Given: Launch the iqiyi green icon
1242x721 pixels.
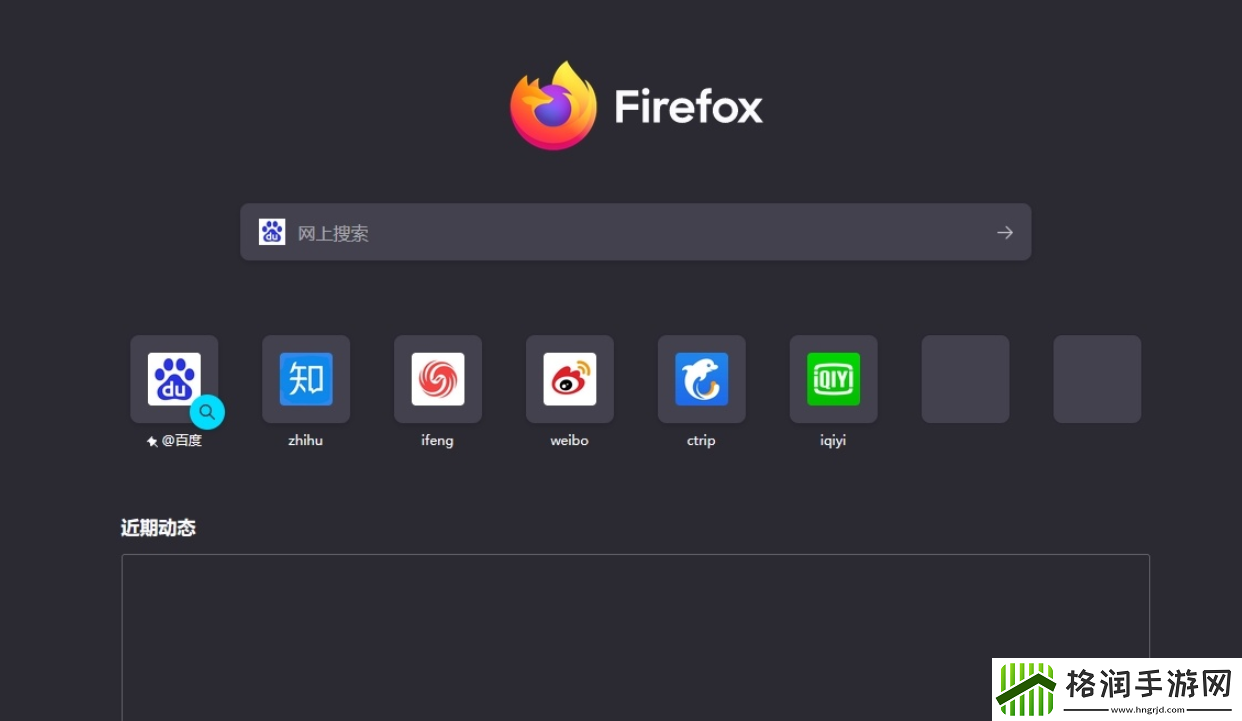Looking at the screenshot, I should point(833,379).
